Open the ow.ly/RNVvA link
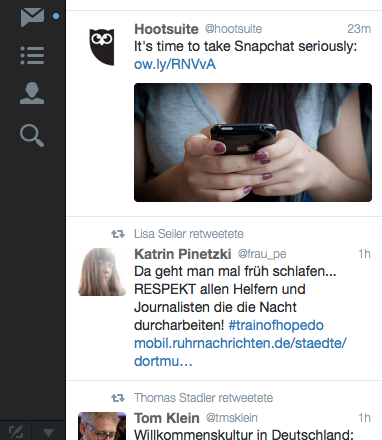The height and width of the screenshot is (440, 382). [x=175, y=64]
